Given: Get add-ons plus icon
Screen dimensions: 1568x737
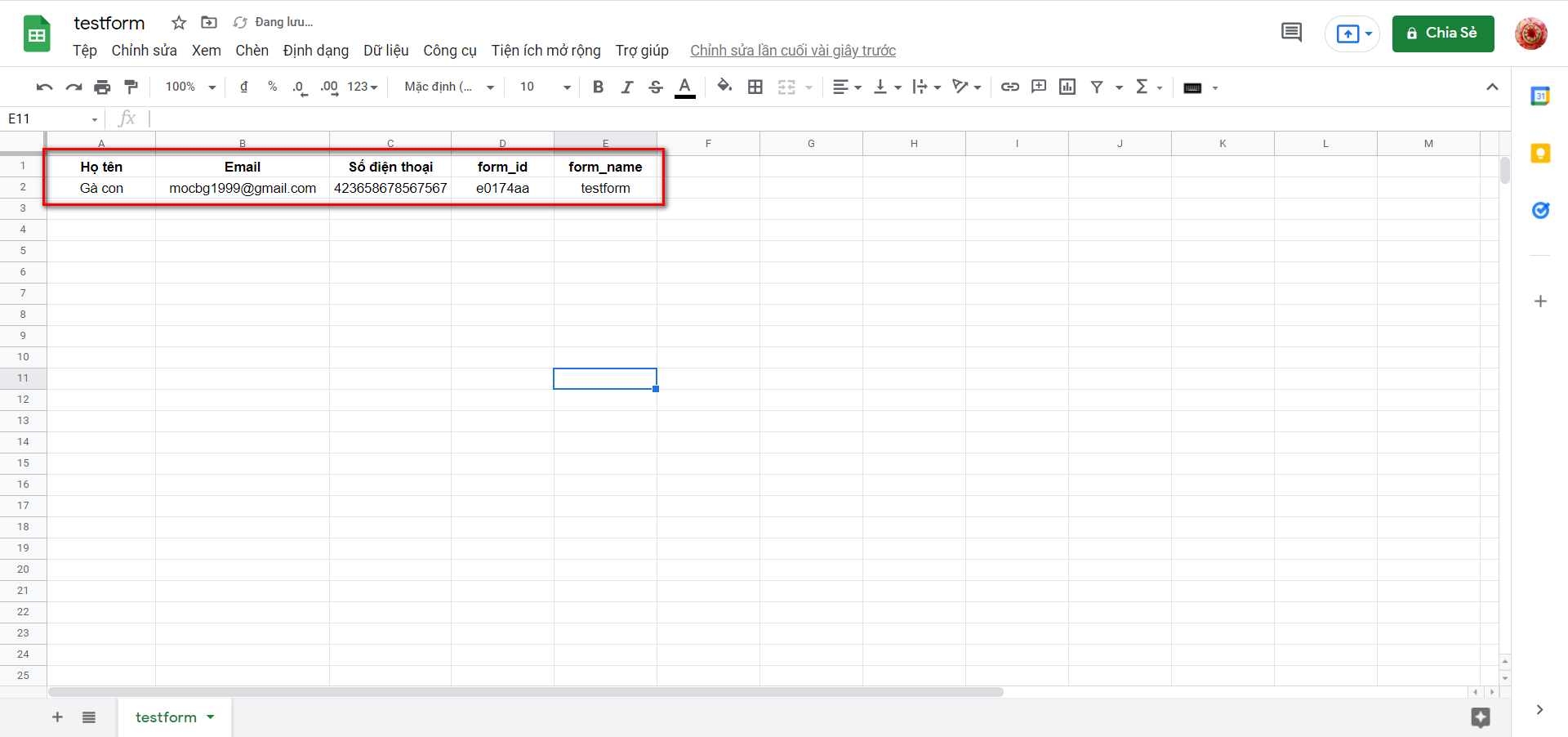Looking at the screenshot, I should click(1540, 301).
